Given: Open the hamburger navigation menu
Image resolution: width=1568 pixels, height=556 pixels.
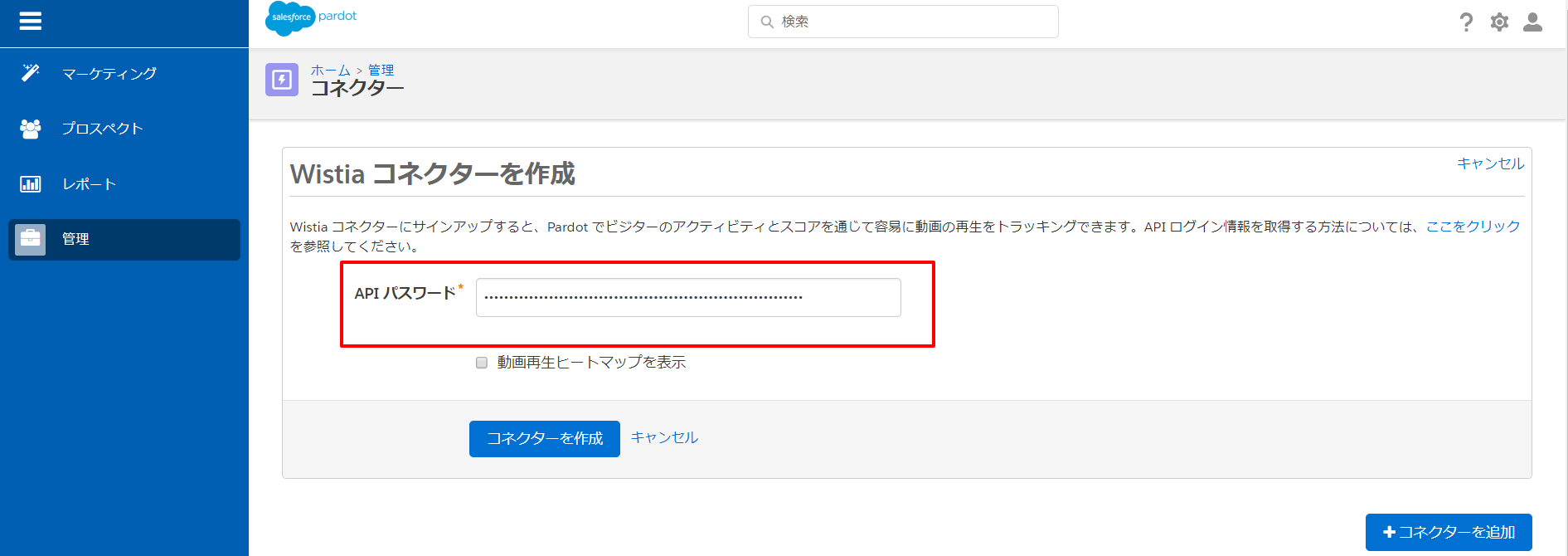Looking at the screenshot, I should [31, 22].
